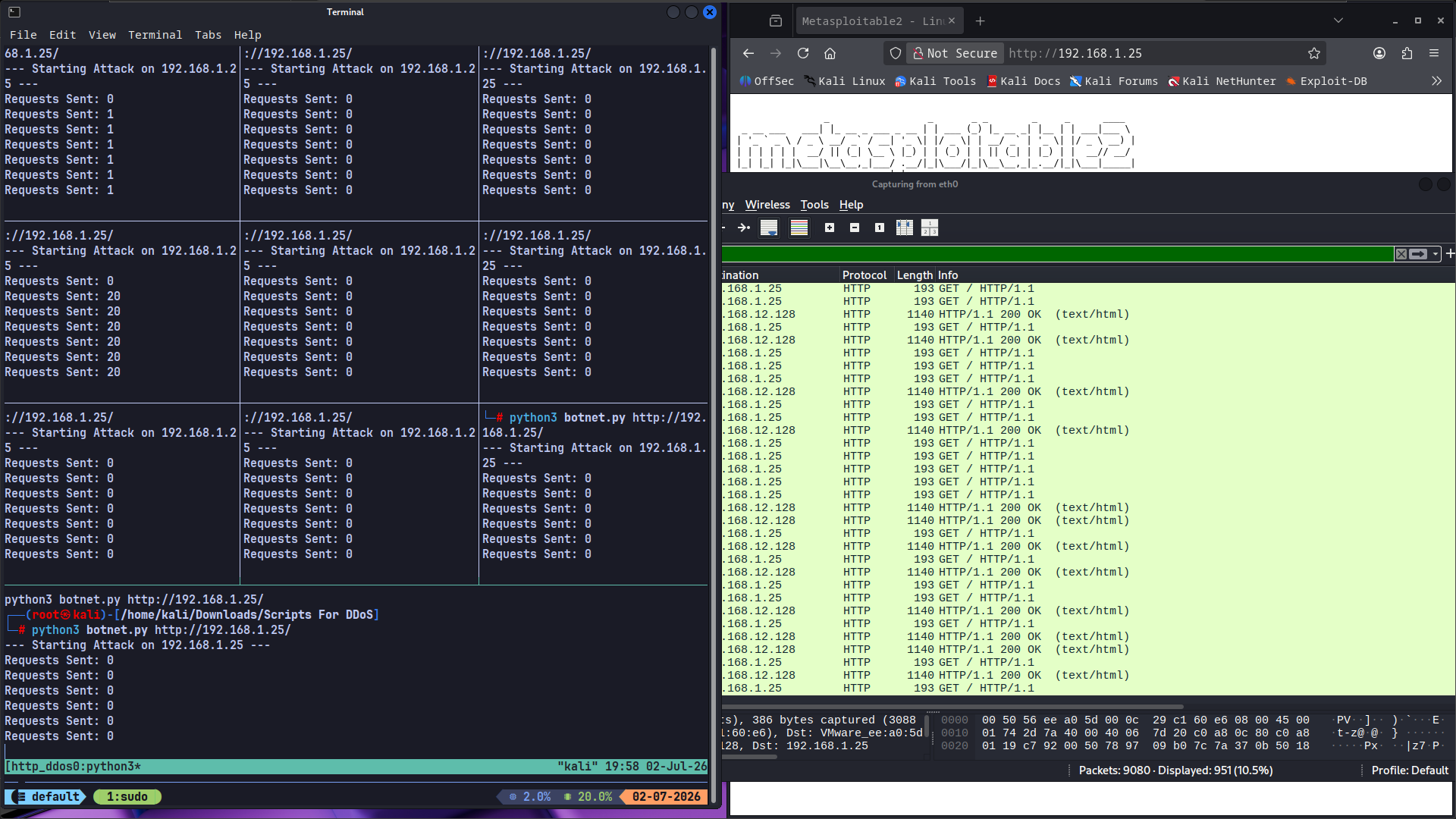This screenshot has width=1456, height=819.
Task: Open Firefox extensions puzzle icon
Action: tap(1407, 53)
